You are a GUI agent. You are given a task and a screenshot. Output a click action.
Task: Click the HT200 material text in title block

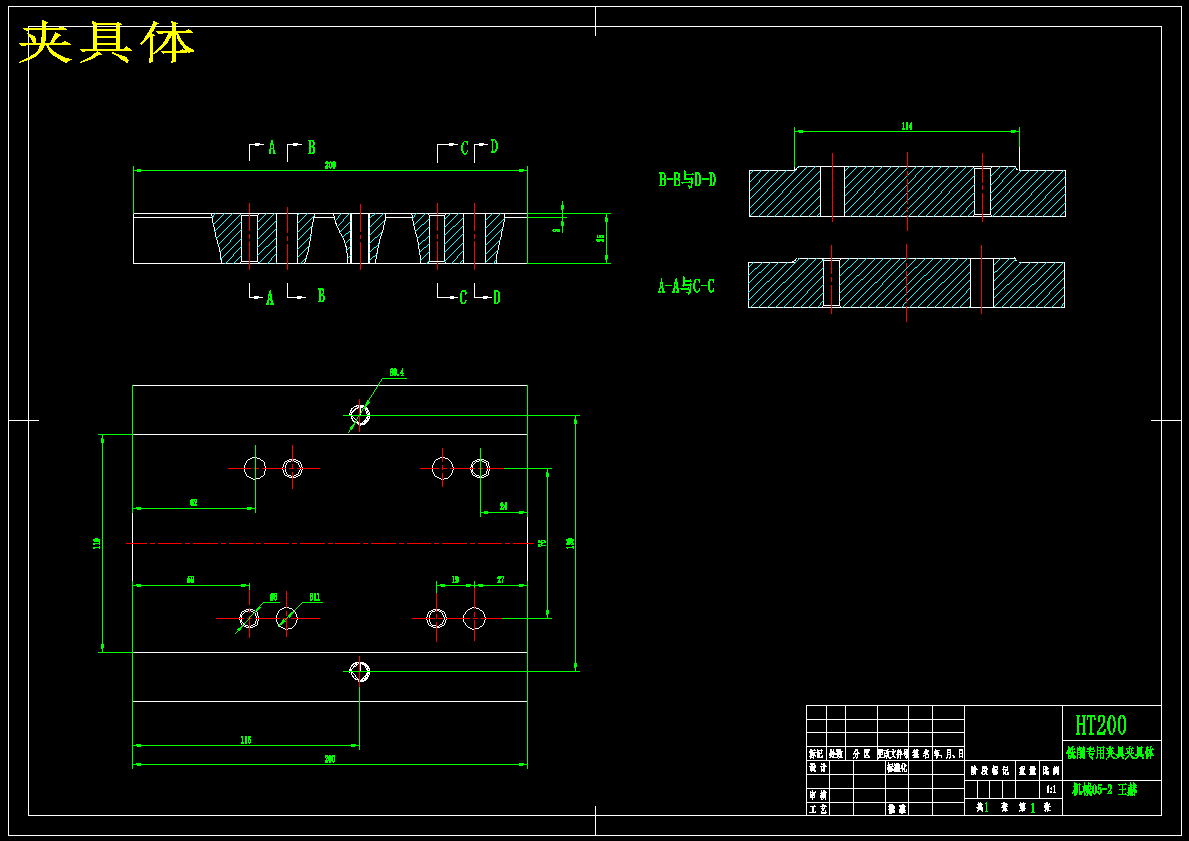[1101, 725]
